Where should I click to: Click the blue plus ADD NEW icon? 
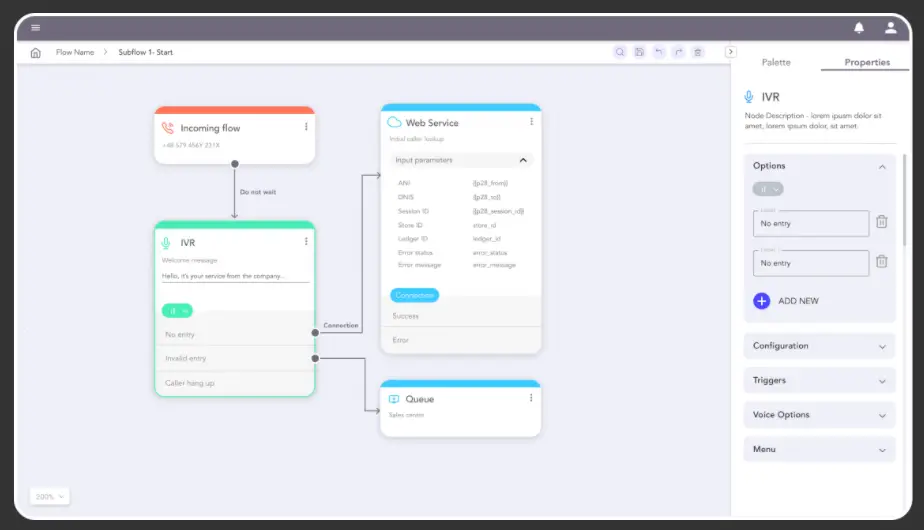click(x=761, y=301)
